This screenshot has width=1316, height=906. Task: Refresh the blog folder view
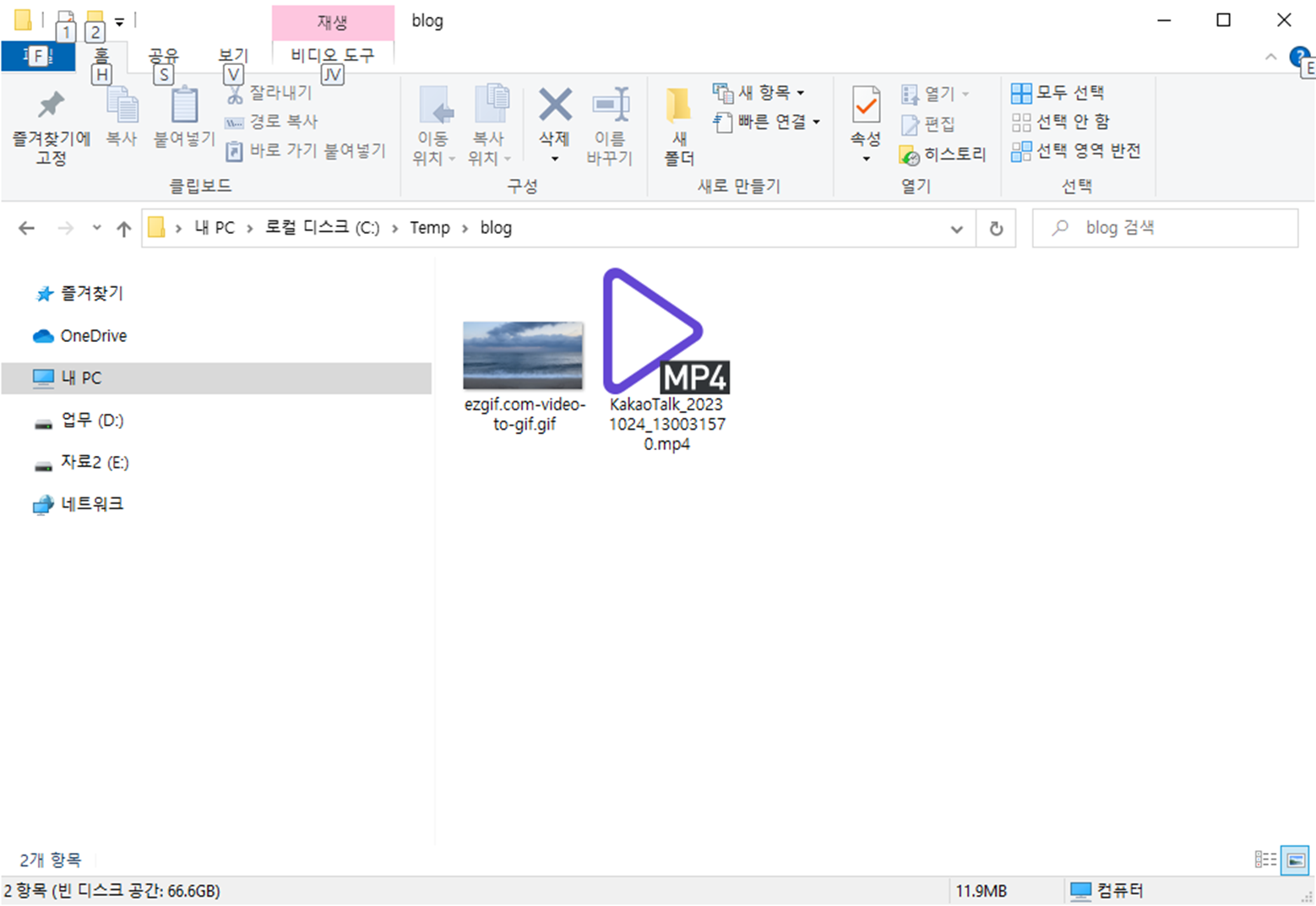(x=996, y=229)
